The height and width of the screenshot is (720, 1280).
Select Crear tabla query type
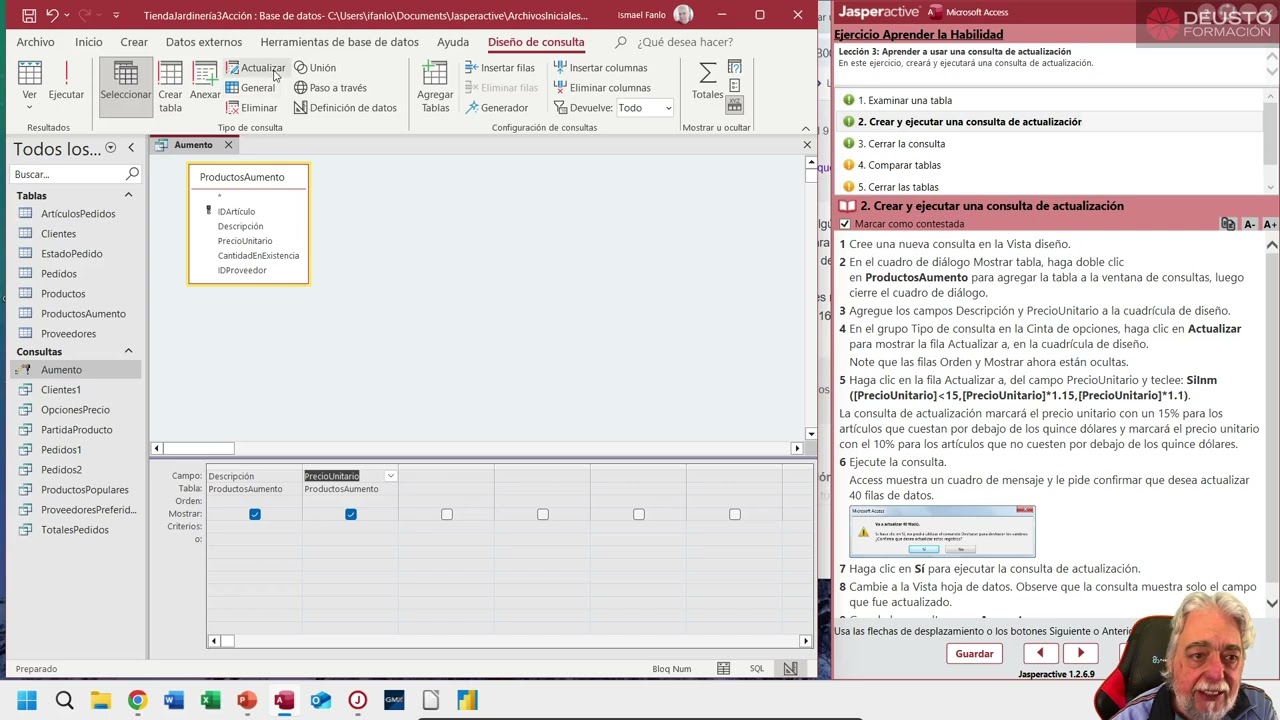170,87
